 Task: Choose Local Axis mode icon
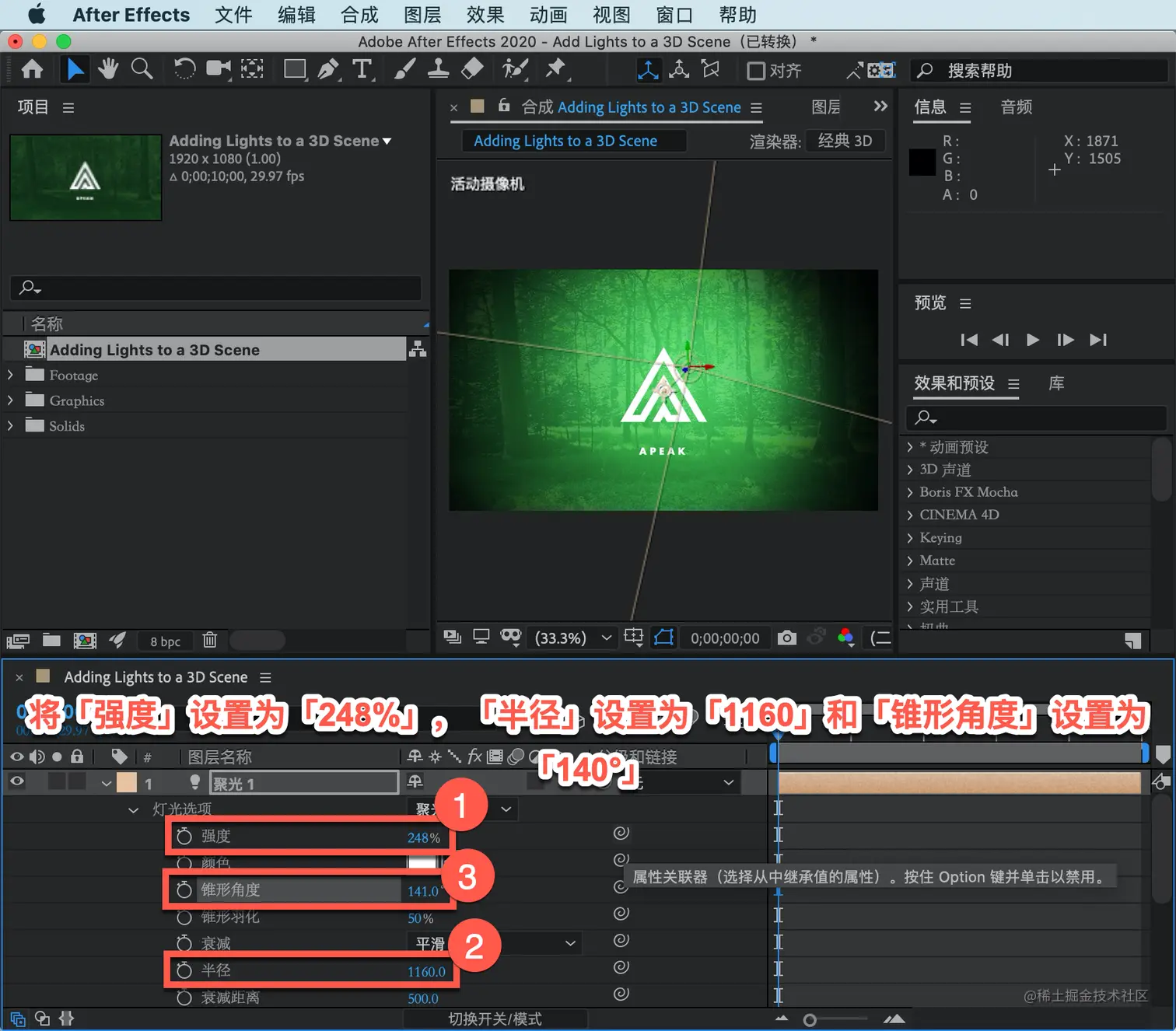(x=647, y=70)
